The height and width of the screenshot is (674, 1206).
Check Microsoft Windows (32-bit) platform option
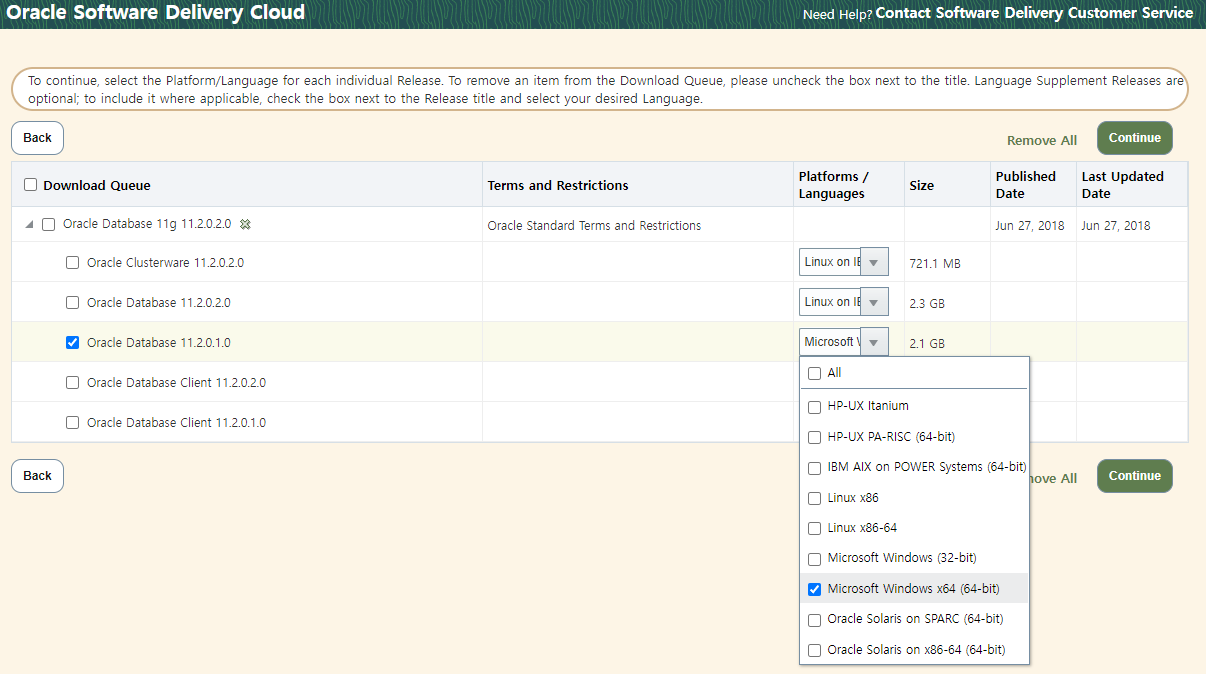tap(814, 559)
